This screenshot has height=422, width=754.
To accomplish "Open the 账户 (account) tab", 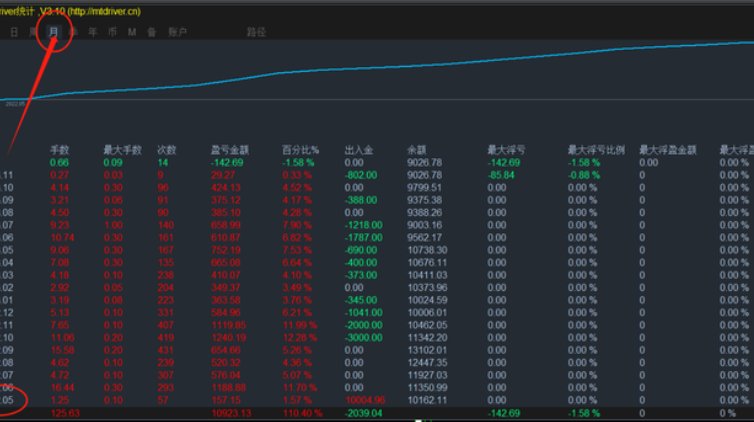I will coord(177,32).
